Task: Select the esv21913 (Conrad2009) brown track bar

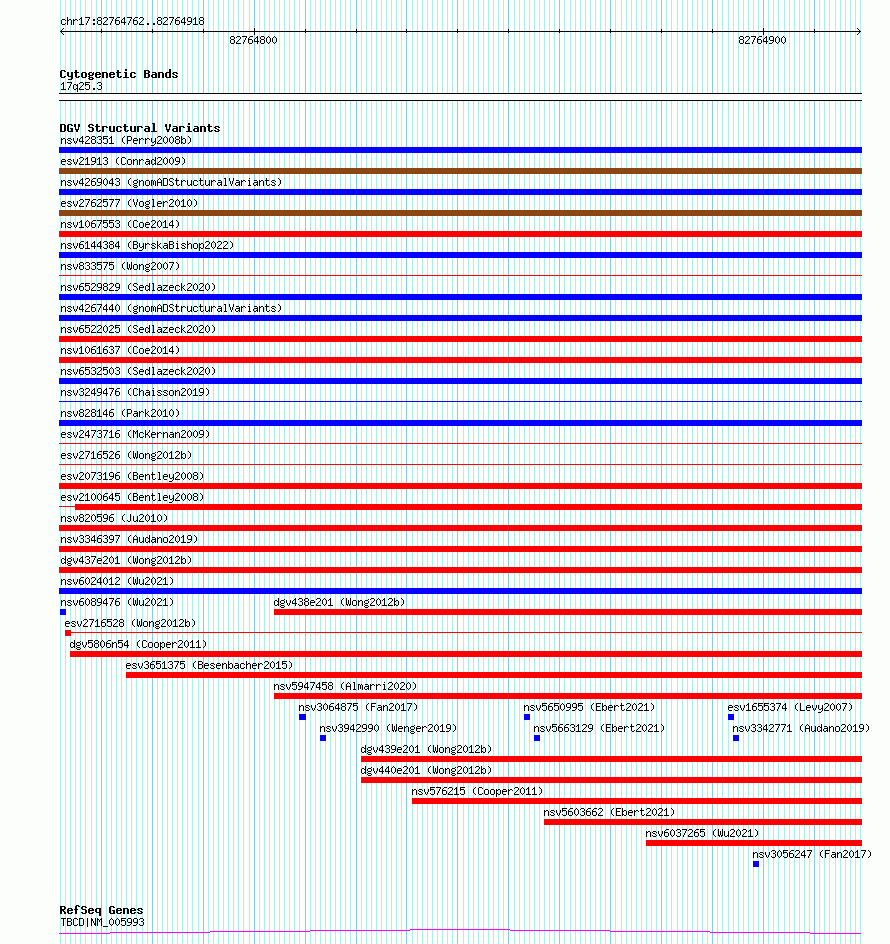Action: [461, 171]
